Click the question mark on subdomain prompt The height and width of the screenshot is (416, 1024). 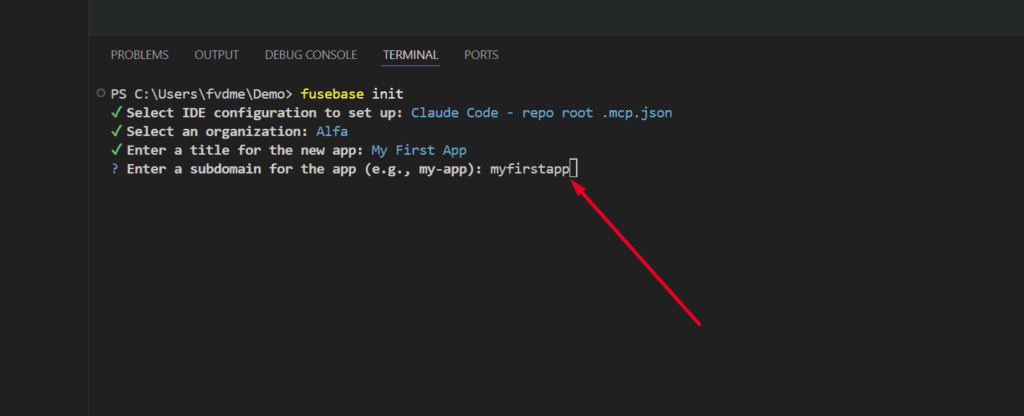(x=116, y=169)
